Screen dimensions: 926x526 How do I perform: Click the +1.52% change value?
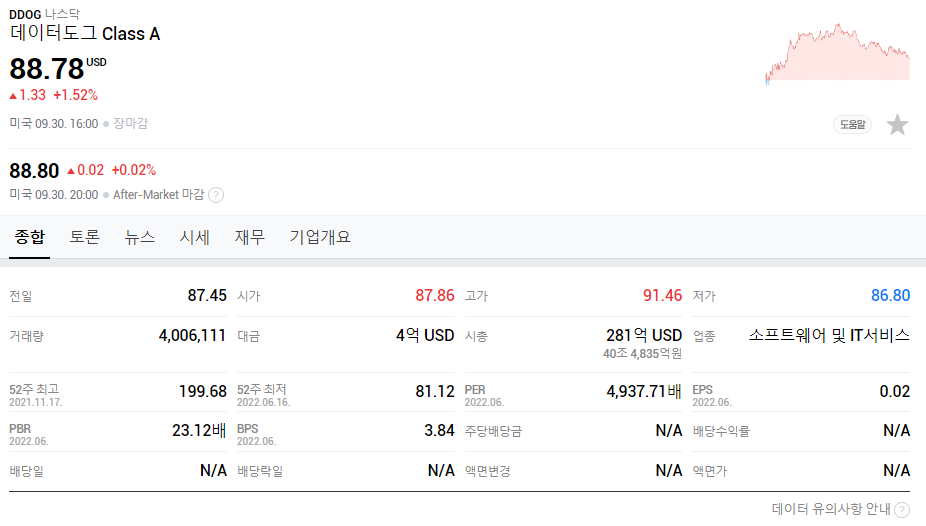(x=76, y=95)
